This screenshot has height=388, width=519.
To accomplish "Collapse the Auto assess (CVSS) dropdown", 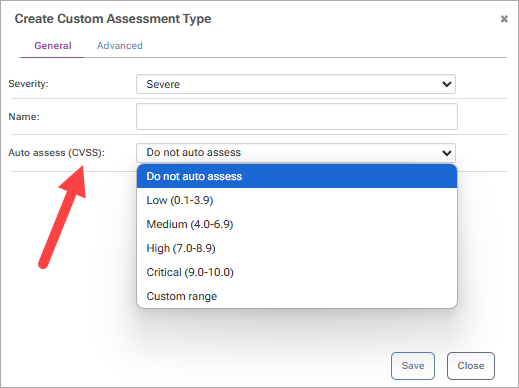I will pyautogui.click(x=296, y=153).
